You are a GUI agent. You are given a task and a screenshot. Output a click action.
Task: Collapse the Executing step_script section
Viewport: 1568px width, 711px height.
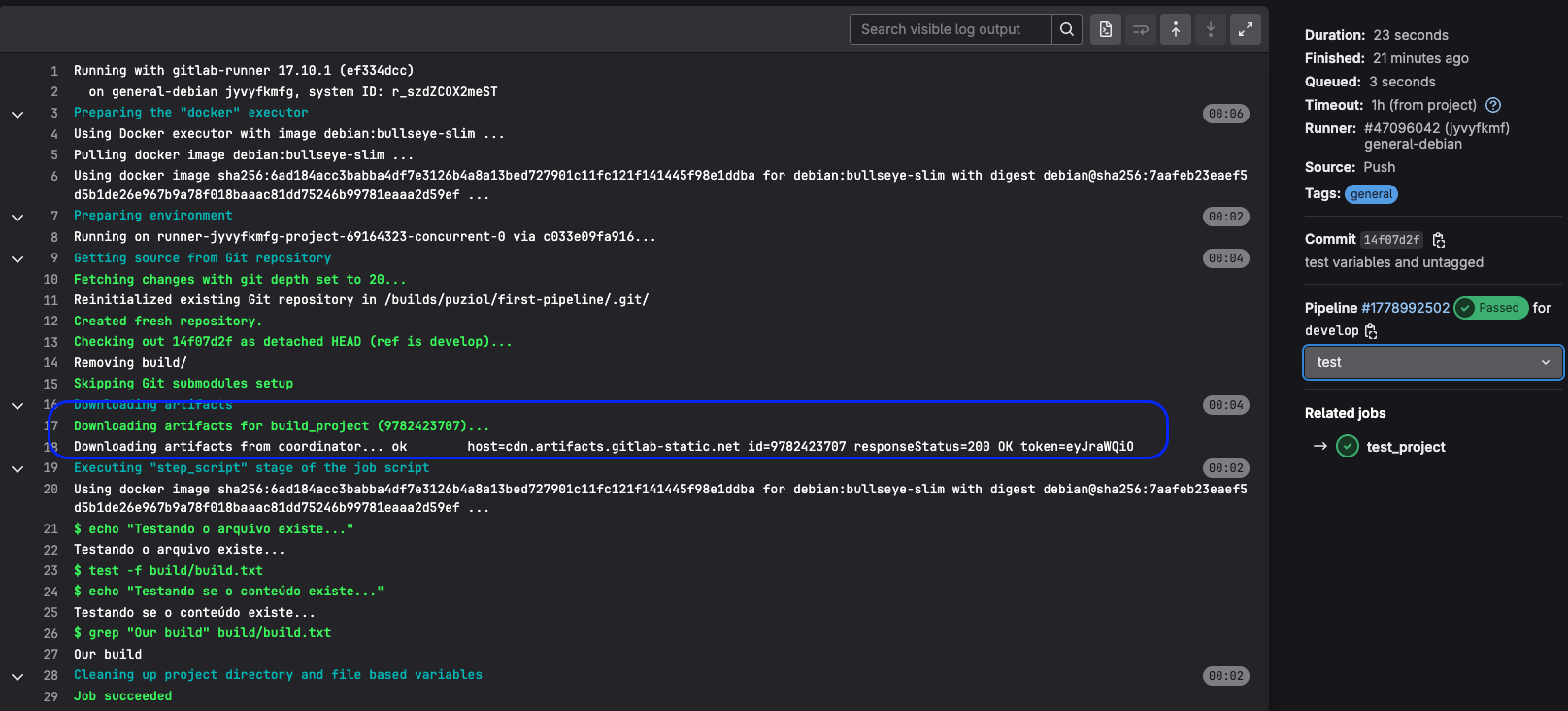(17, 468)
